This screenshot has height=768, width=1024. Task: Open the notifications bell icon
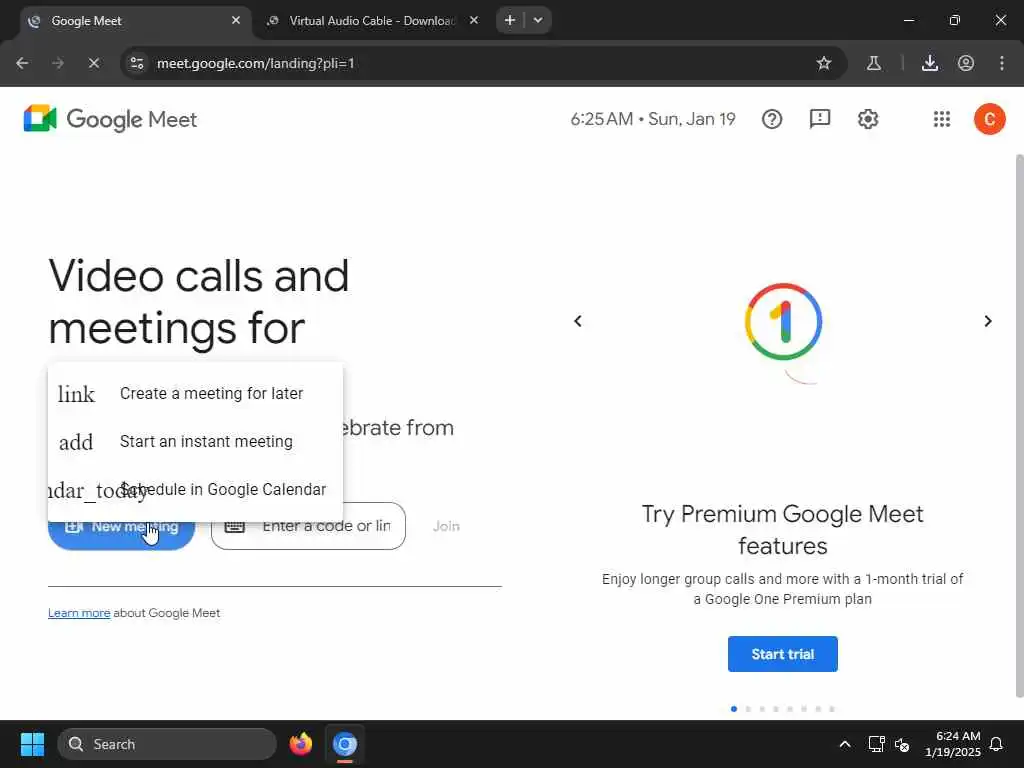(x=997, y=744)
